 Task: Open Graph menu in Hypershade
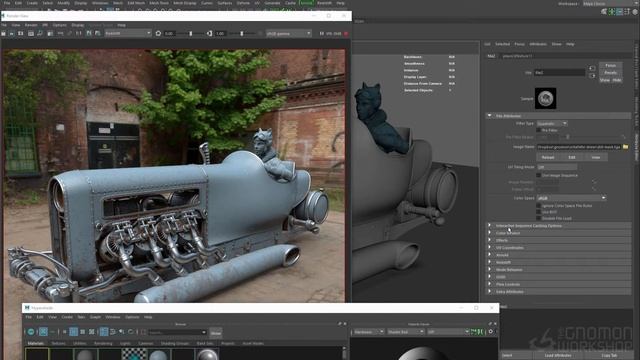pos(95,317)
